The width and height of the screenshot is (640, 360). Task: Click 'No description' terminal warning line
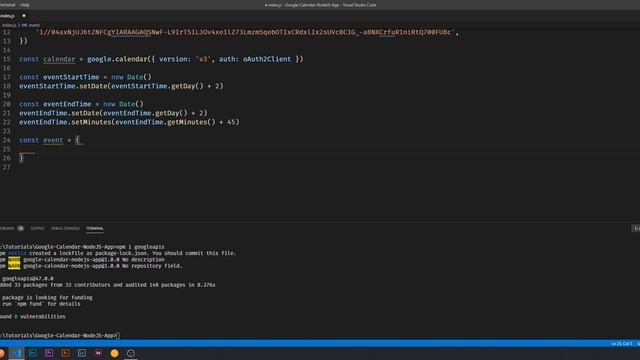143,260
